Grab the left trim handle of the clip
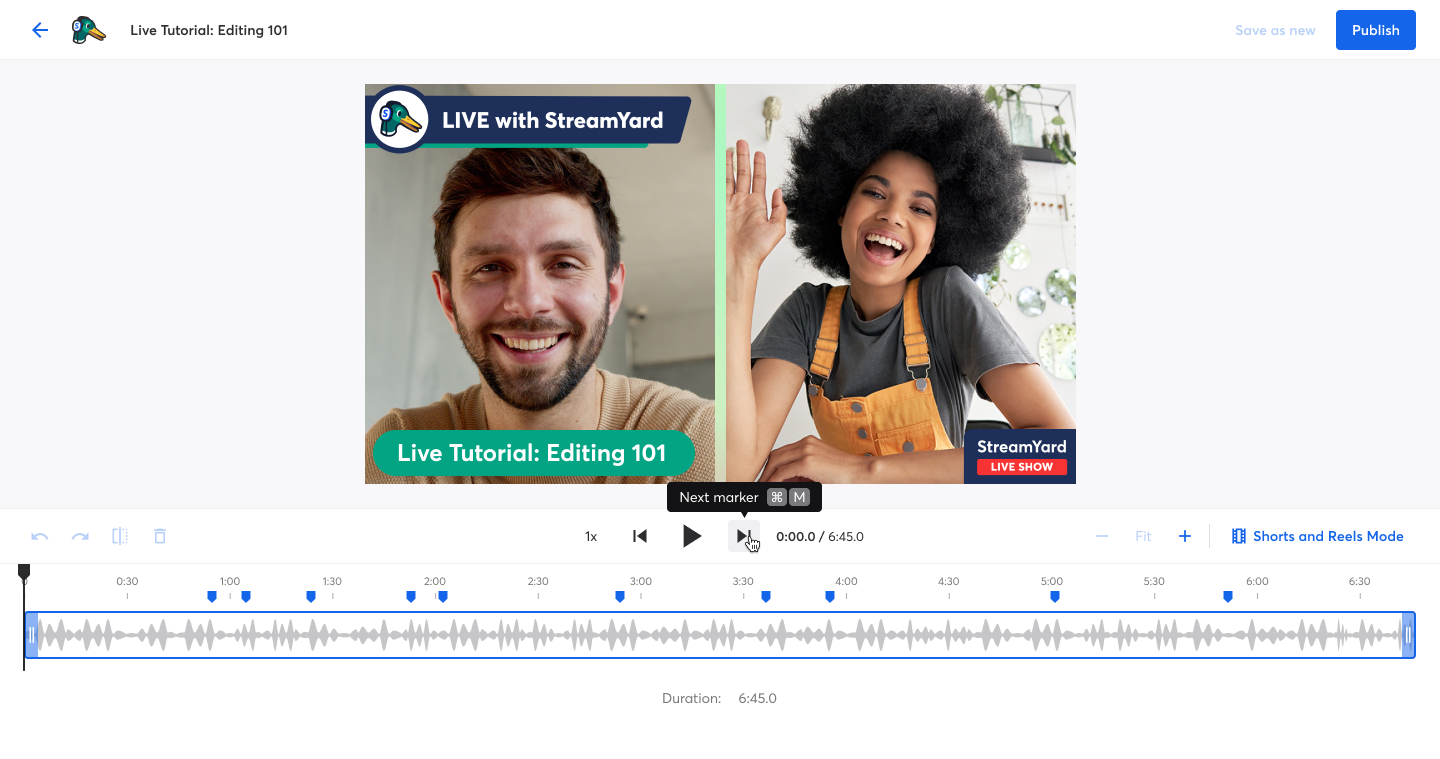Viewport: 1440px width, 759px height. (32, 635)
